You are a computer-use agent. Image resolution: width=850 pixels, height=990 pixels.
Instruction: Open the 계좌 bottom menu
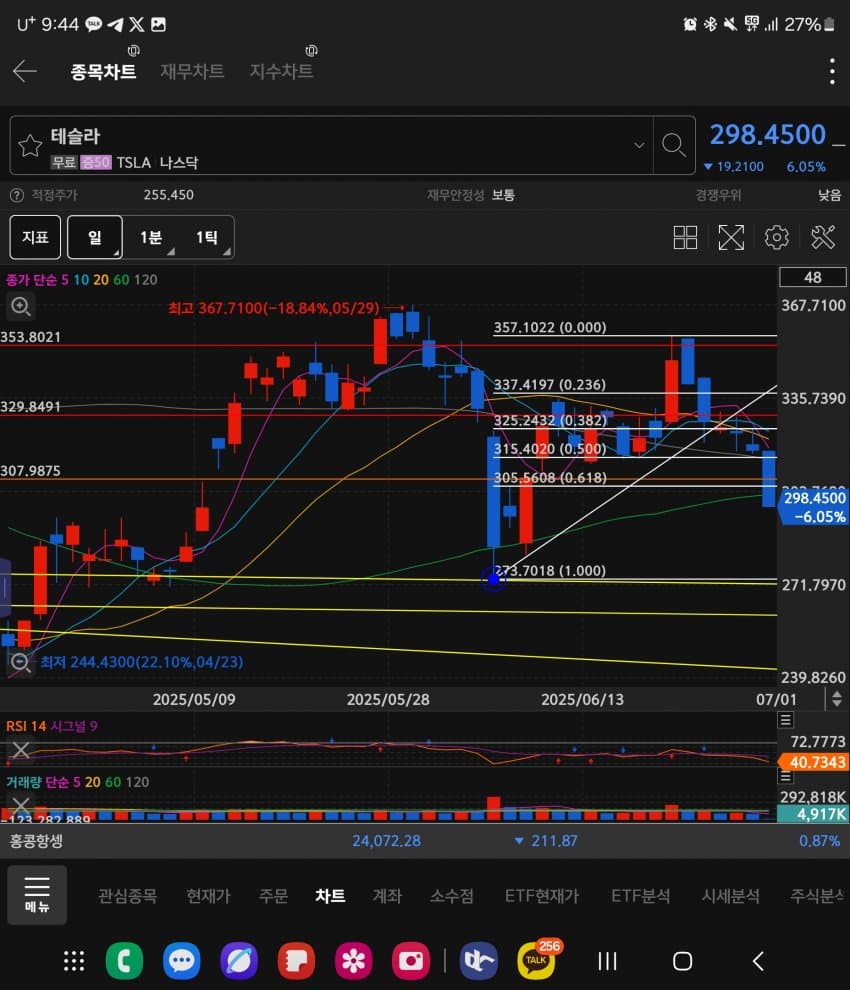tap(387, 896)
